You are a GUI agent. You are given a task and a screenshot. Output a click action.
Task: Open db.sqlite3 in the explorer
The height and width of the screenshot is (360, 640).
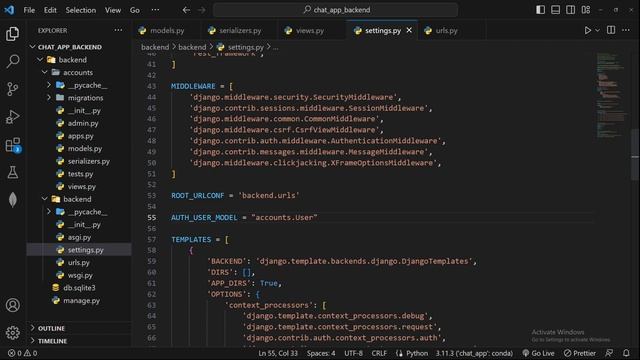[79, 288]
